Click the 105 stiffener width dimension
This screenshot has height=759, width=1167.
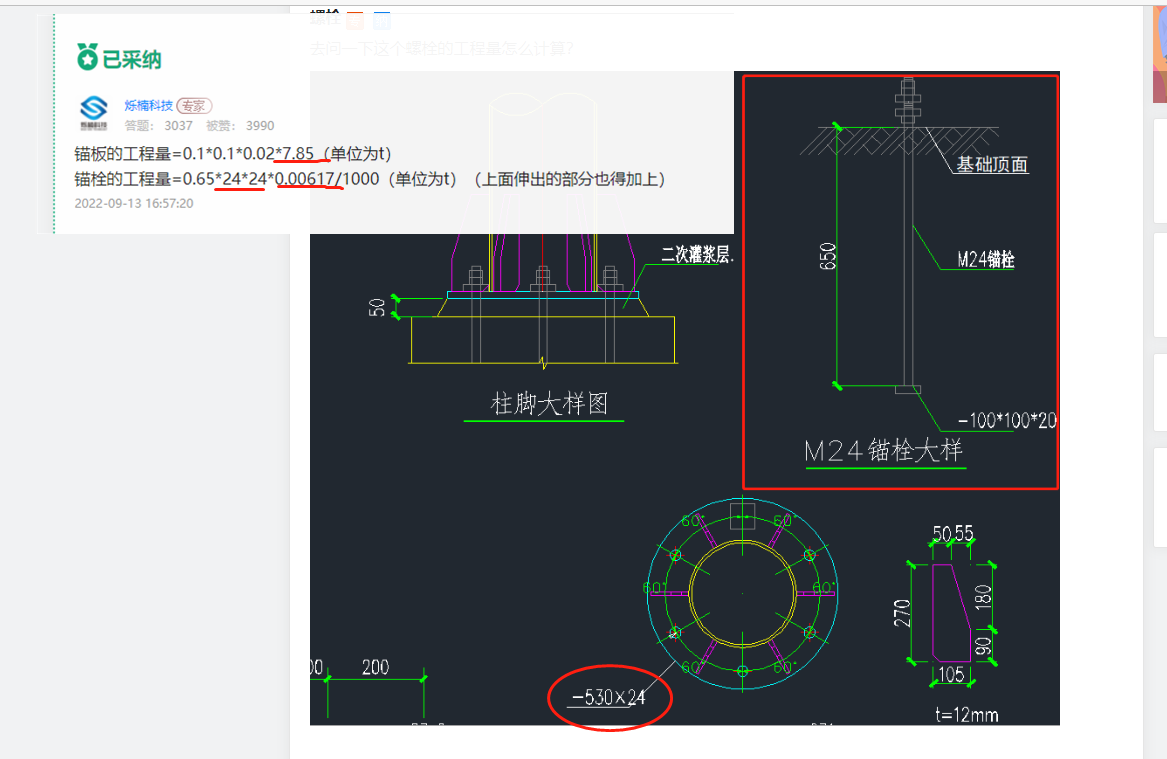950,674
